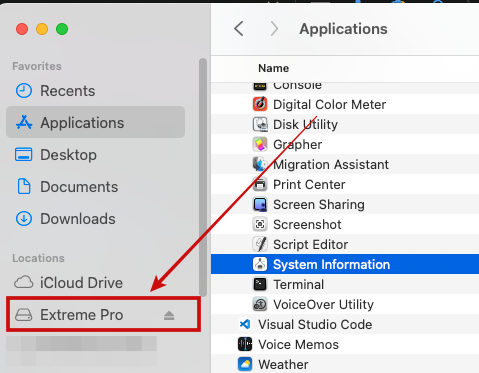Viewport: 479px width, 373px height.
Task: Close the Finder window
Action: (x=22, y=29)
